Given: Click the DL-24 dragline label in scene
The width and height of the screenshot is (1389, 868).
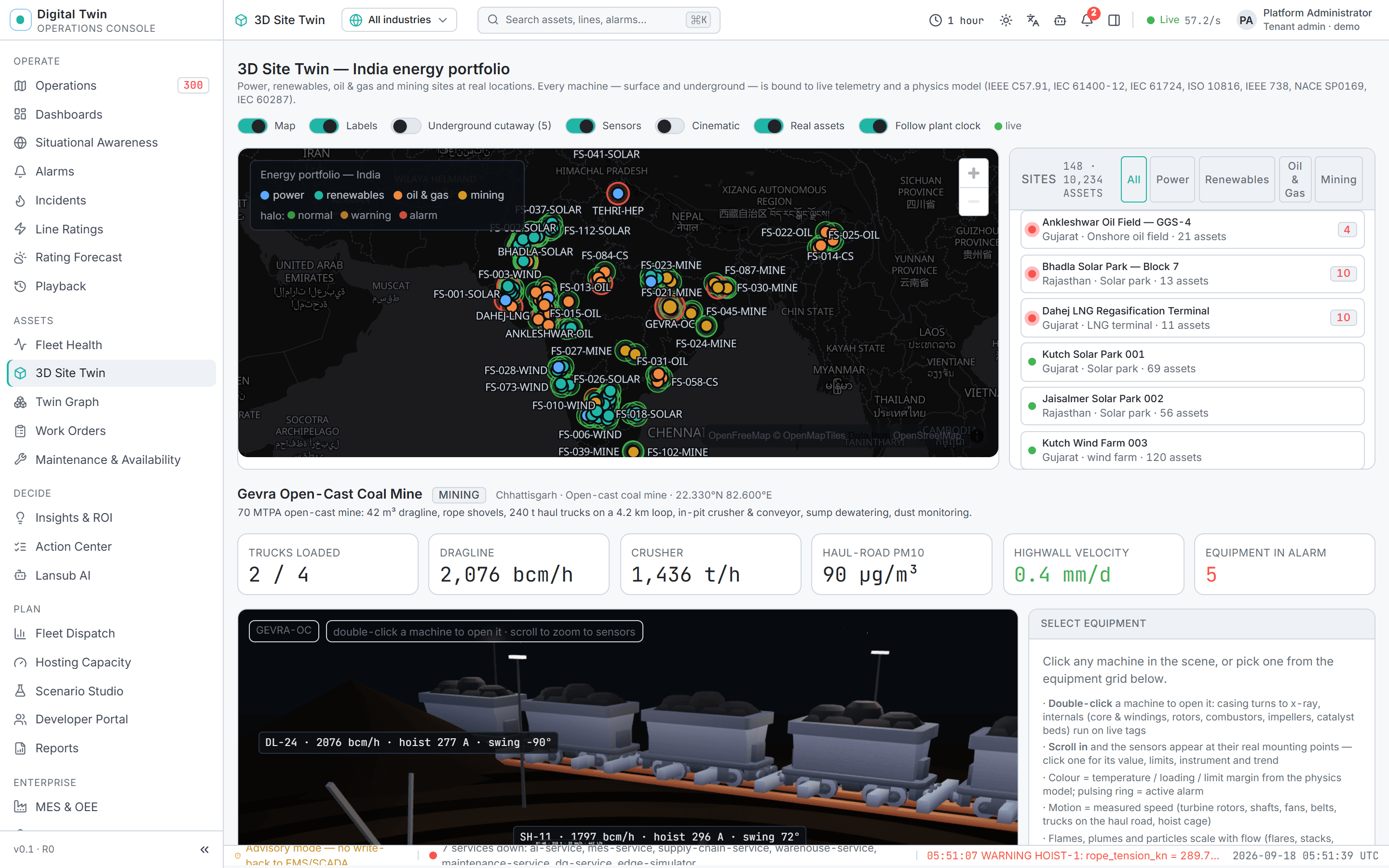Looking at the screenshot, I should click(x=408, y=742).
